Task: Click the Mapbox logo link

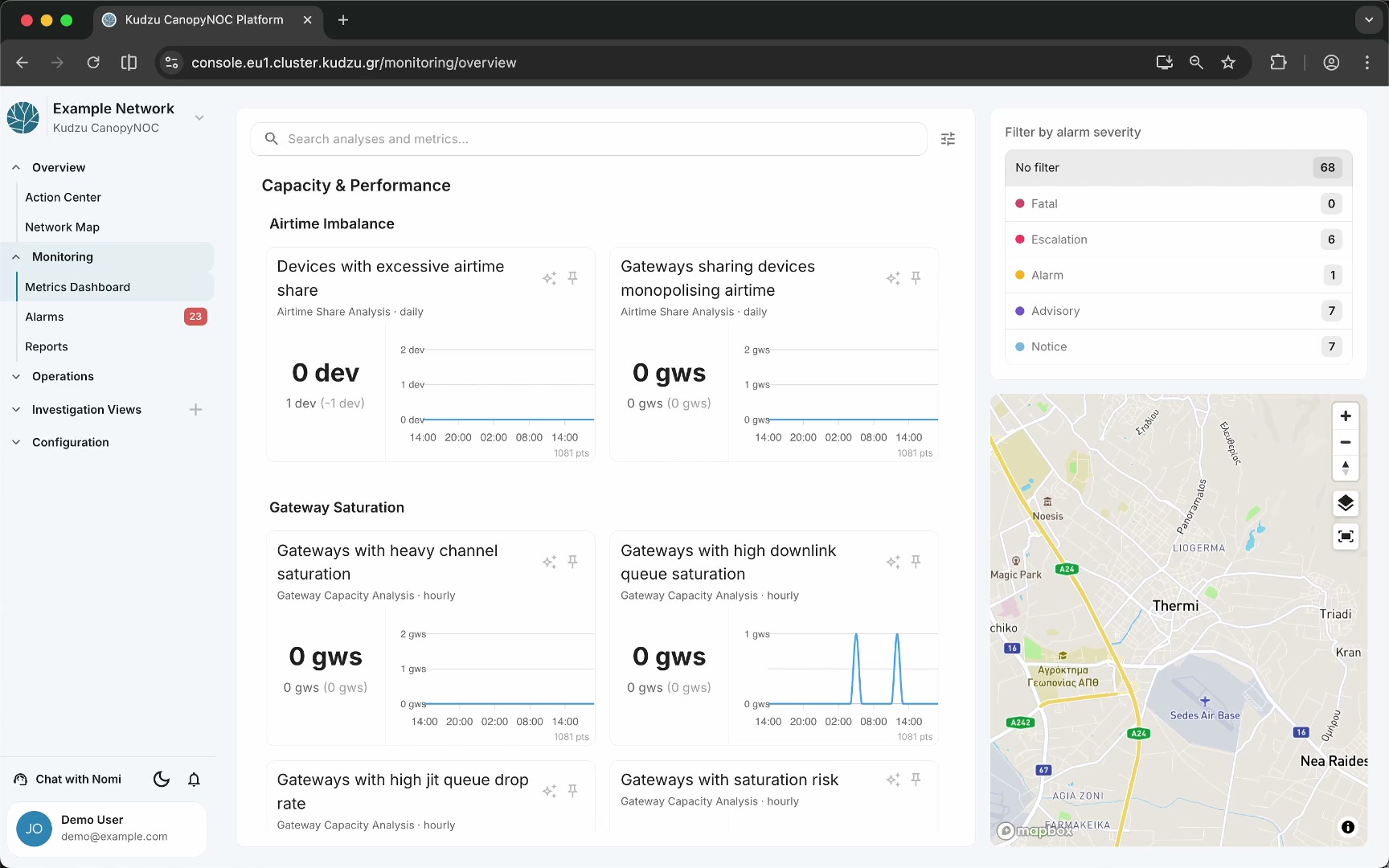Action: tap(1035, 831)
